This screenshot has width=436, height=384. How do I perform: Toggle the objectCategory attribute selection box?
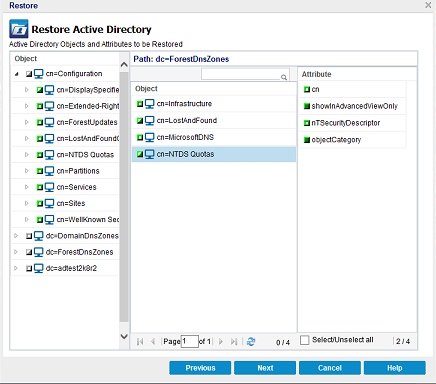(x=307, y=140)
